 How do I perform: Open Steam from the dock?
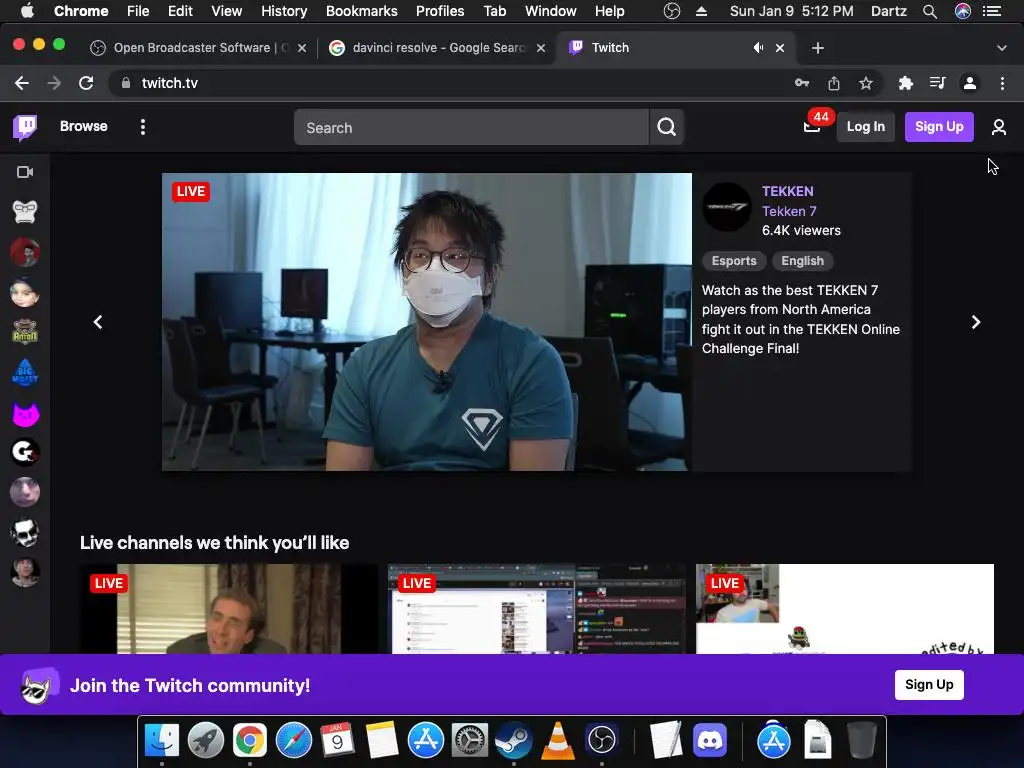pos(513,740)
